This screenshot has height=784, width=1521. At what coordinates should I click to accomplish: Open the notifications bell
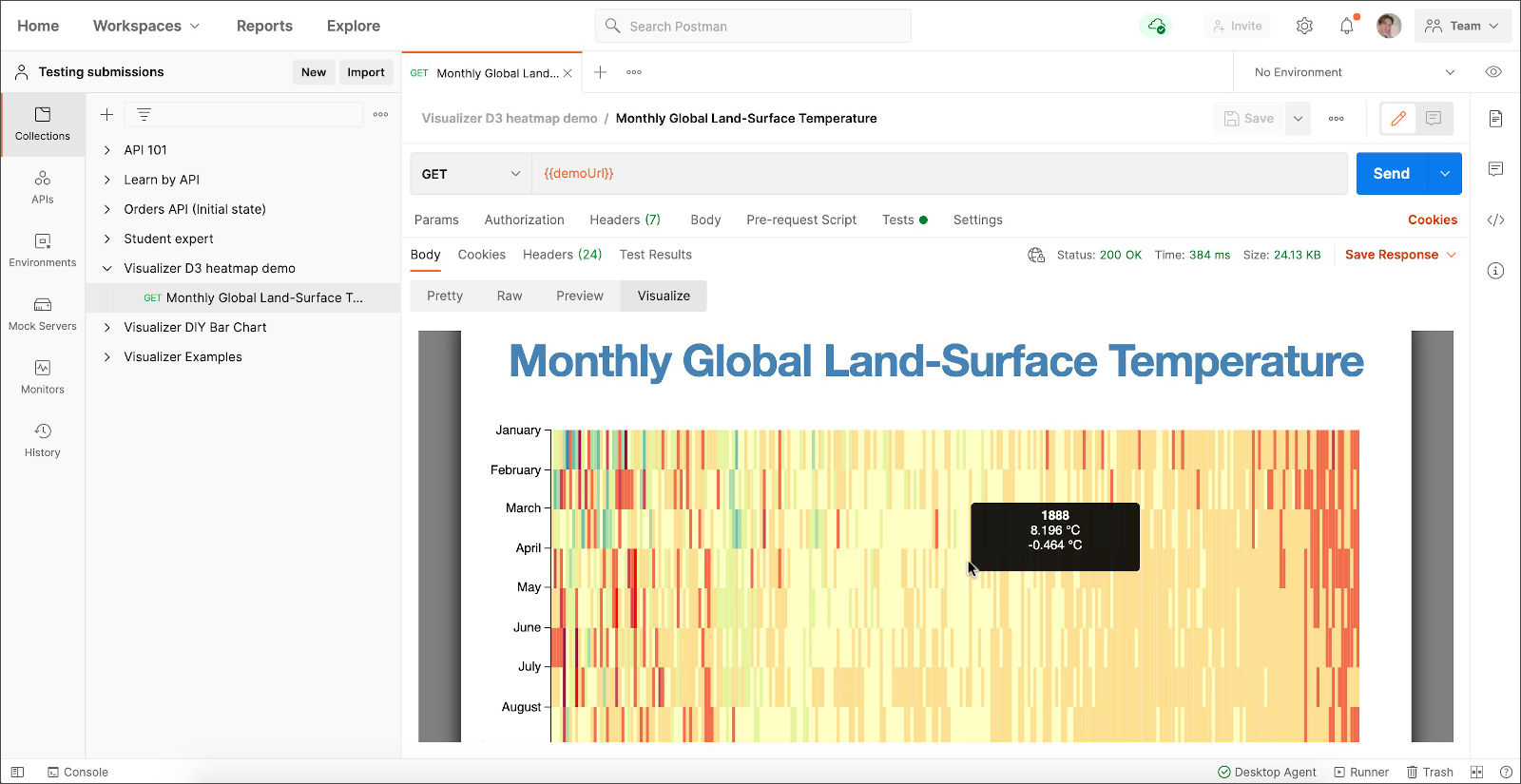1347,26
